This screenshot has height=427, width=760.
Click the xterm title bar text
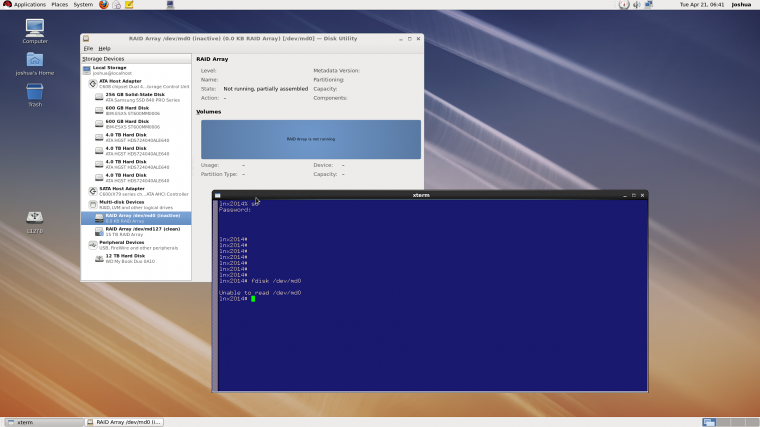click(x=421, y=195)
